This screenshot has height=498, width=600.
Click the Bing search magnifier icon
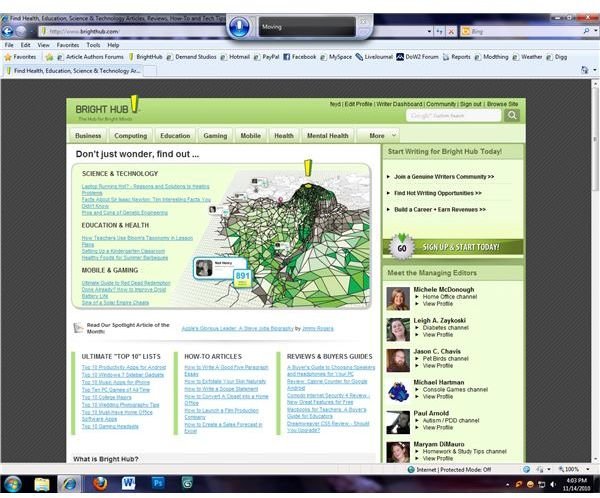point(586,31)
